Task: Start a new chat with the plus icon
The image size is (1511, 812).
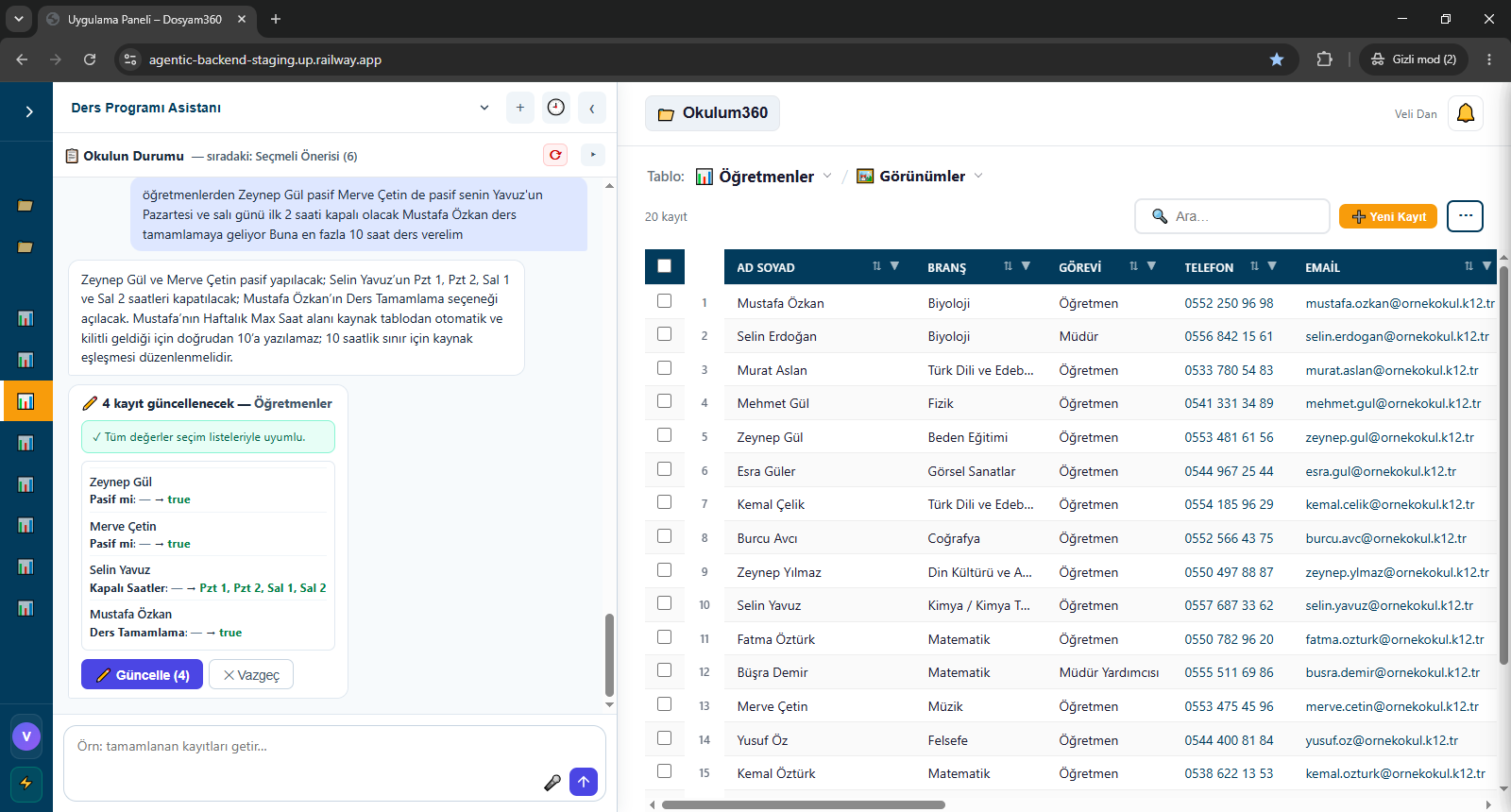Action: pyautogui.click(x=520, y=108)
